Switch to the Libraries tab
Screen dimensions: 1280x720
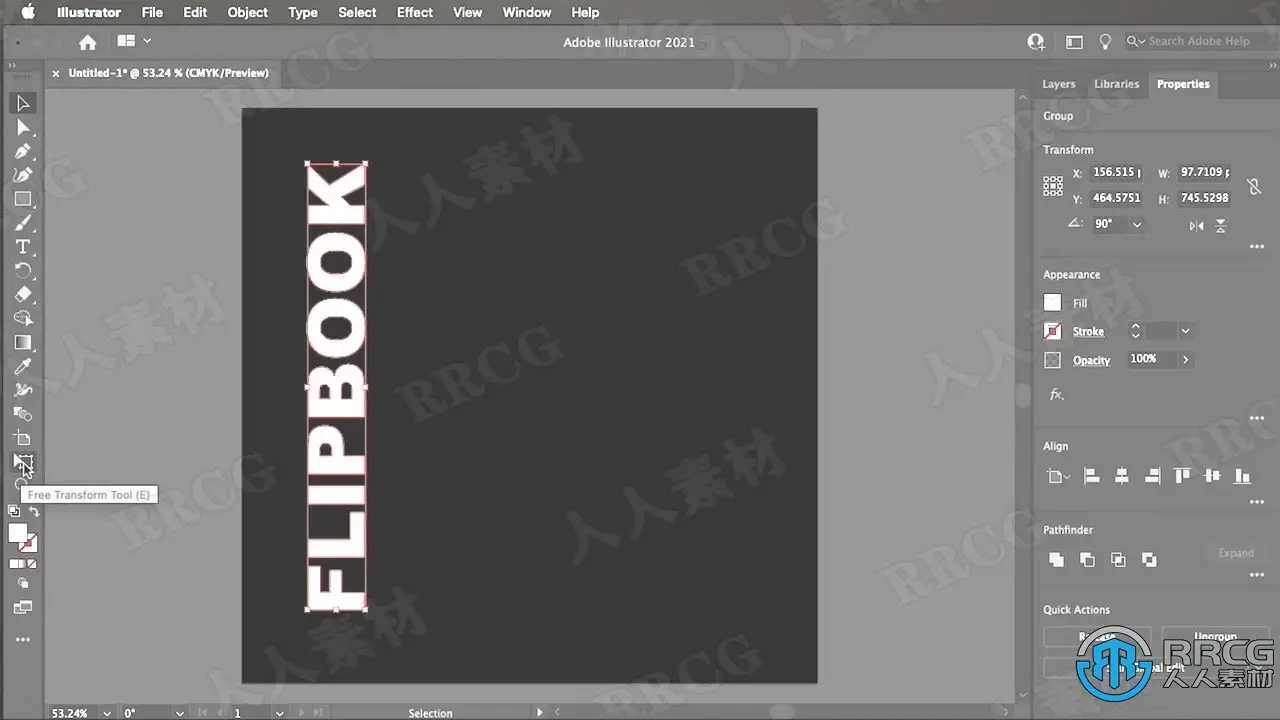click(1116, 84)
